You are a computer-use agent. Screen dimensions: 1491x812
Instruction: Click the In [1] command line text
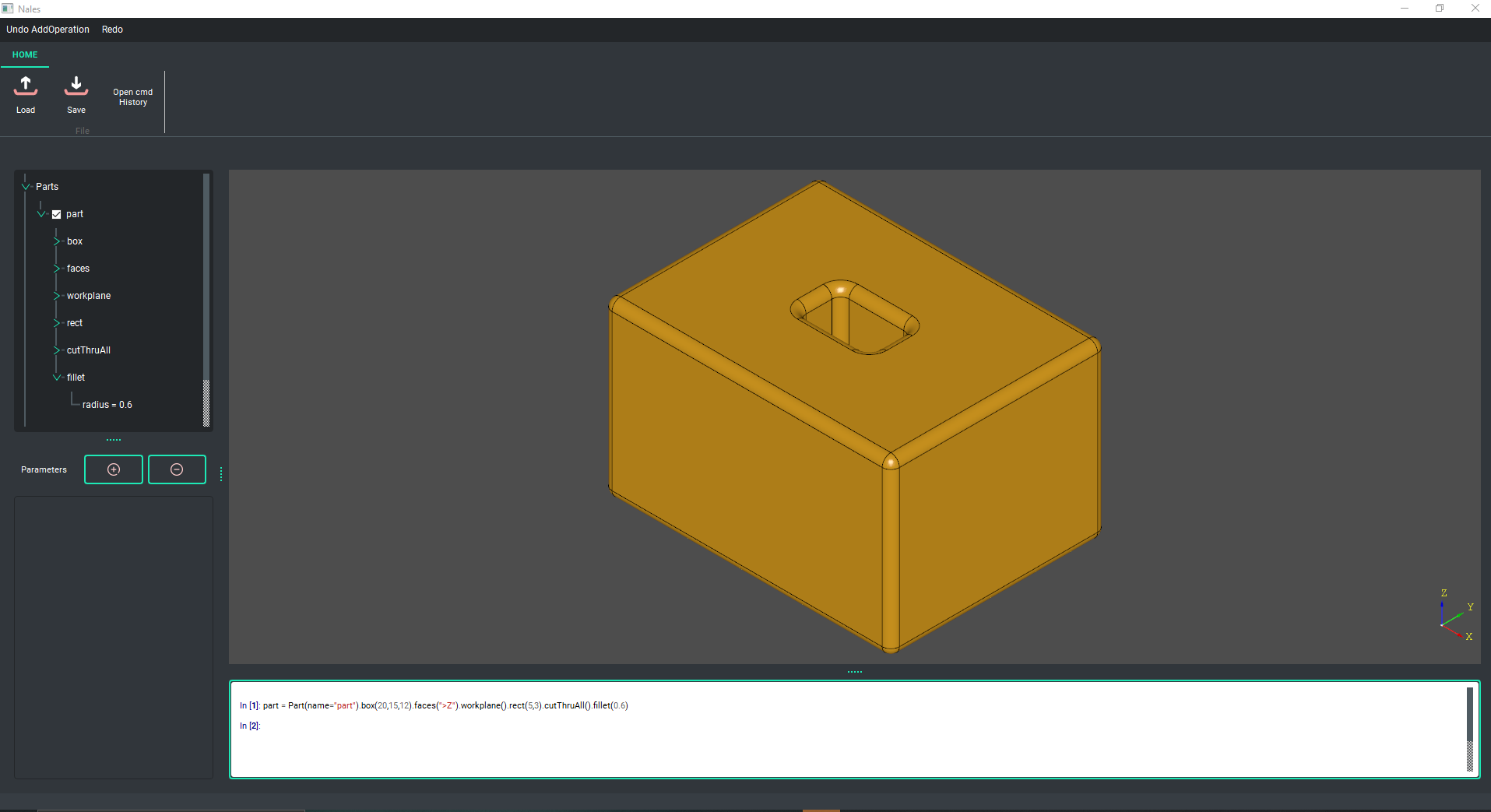434,705
